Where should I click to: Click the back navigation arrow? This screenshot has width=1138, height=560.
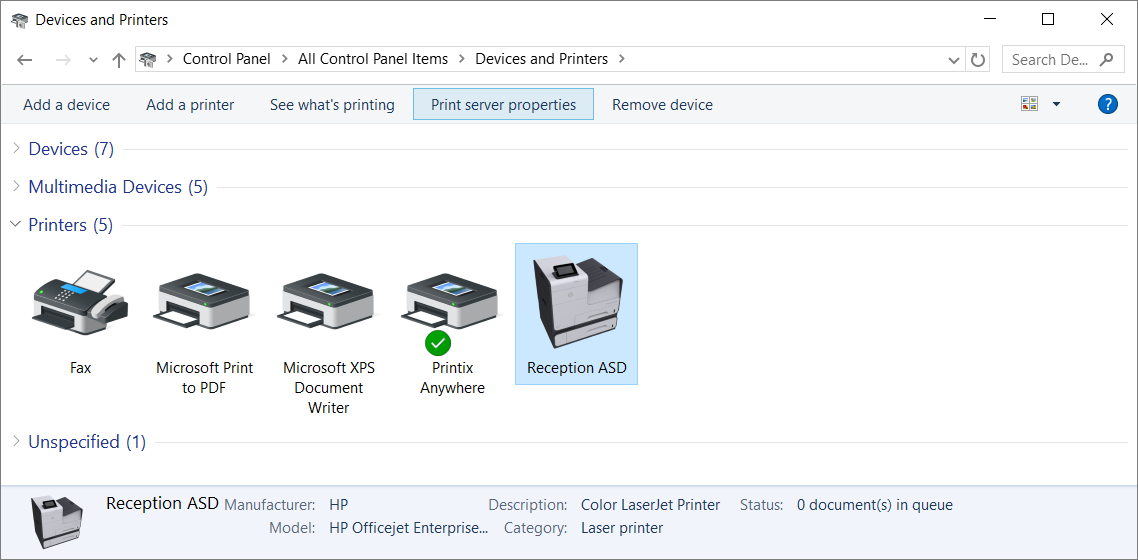pos(25,59)
